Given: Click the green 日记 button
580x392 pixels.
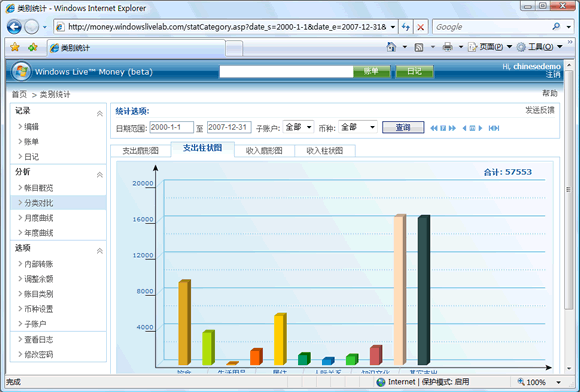Looking at the screenshot, I should click(414, 71).
